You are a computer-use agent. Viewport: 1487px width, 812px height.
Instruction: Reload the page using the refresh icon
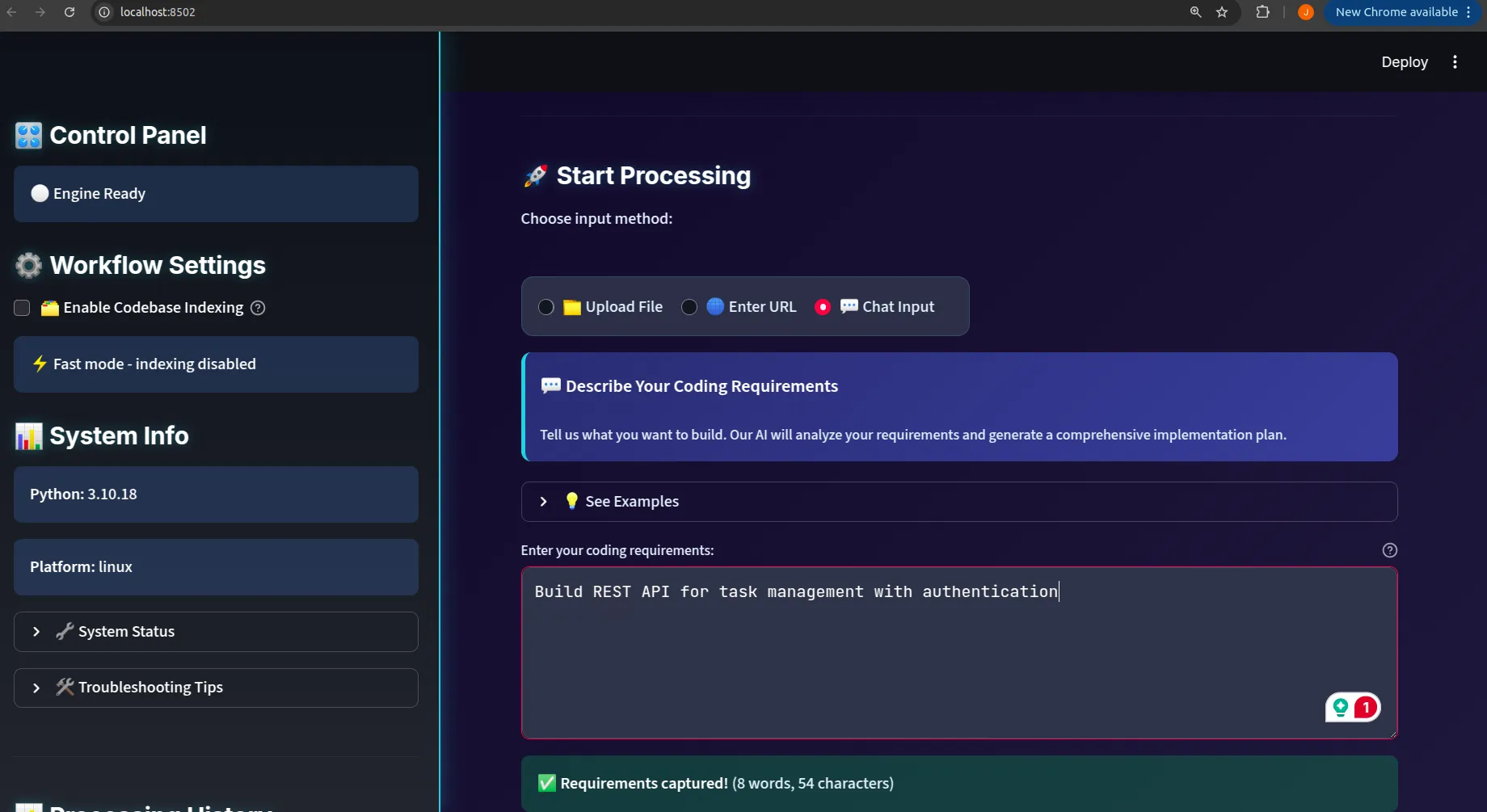click(70, 12)
